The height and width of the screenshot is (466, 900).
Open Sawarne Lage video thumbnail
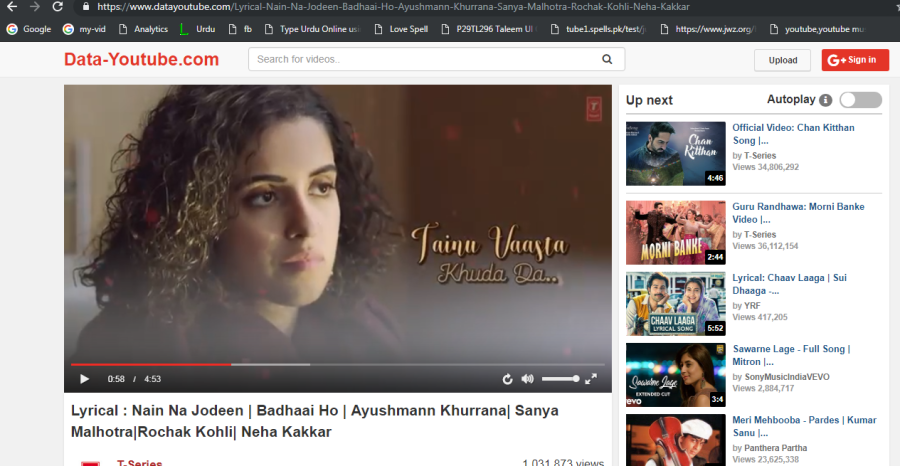[x=676, y=375]
